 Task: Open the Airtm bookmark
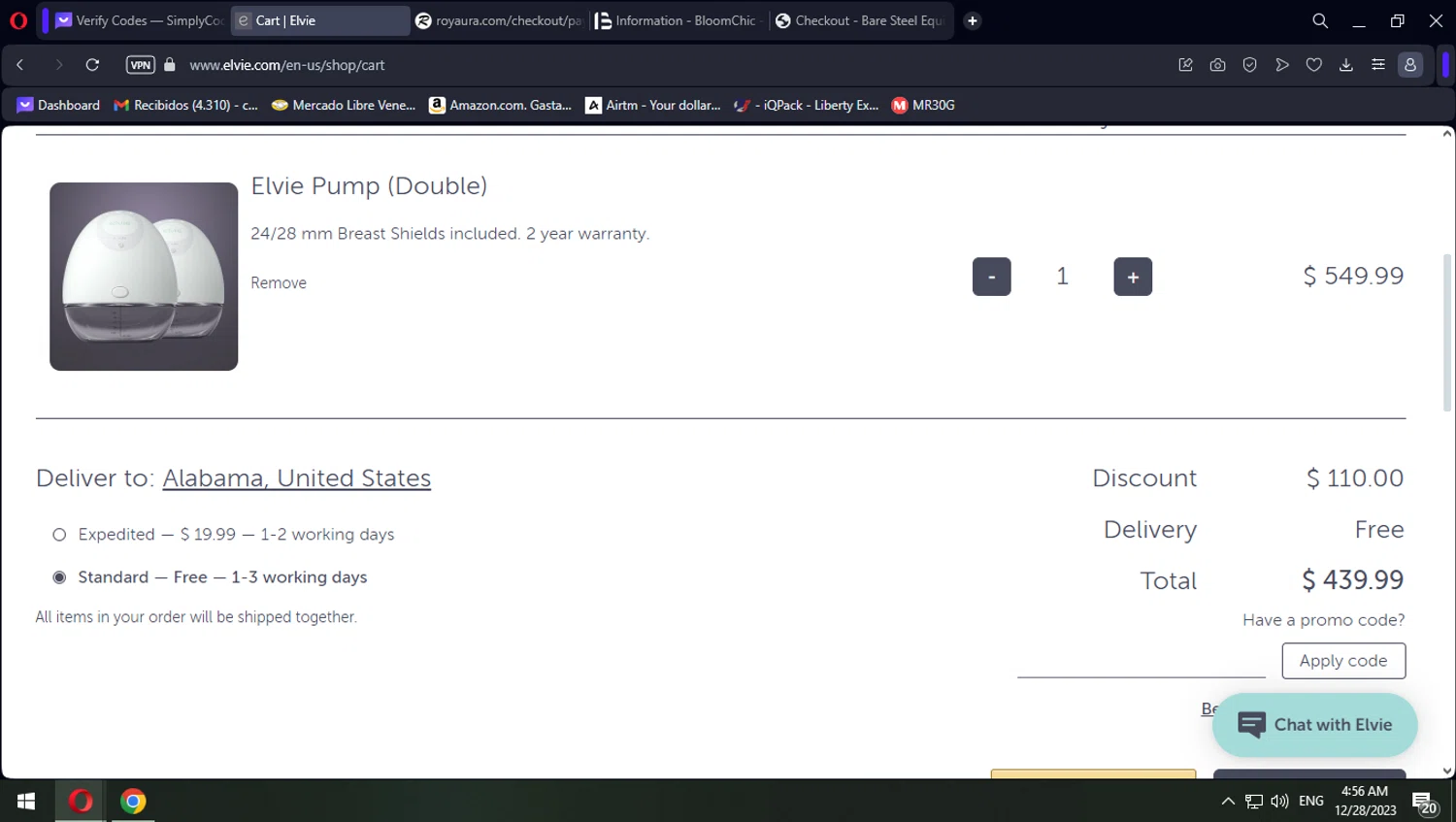(x=653, y=105)
